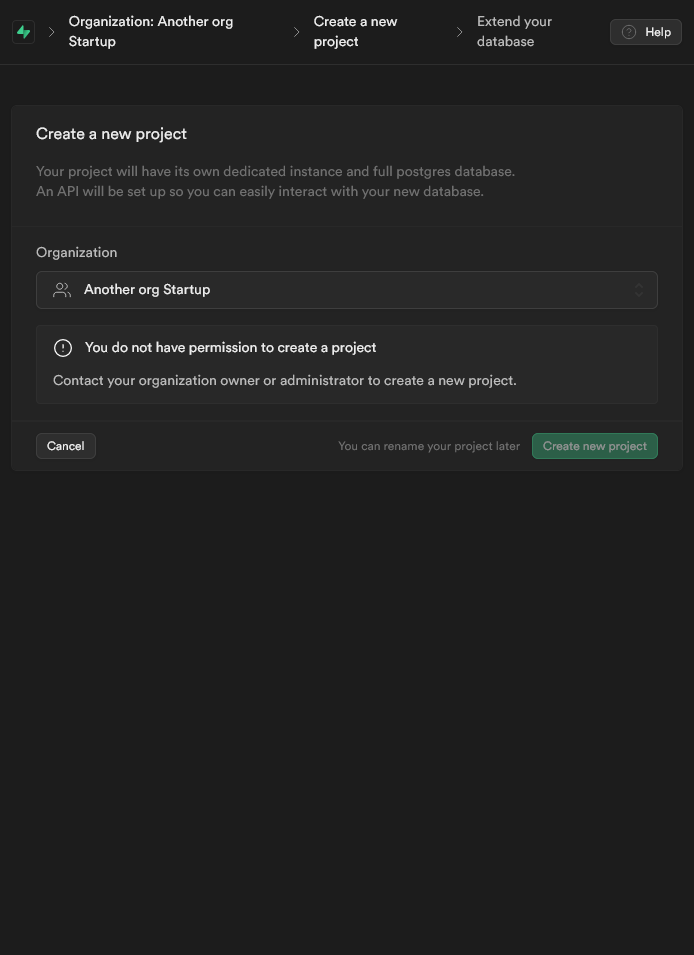
Task: Open the 'Organization: Another org Startup' breadcrumb
Action: (x=151, y=32)
